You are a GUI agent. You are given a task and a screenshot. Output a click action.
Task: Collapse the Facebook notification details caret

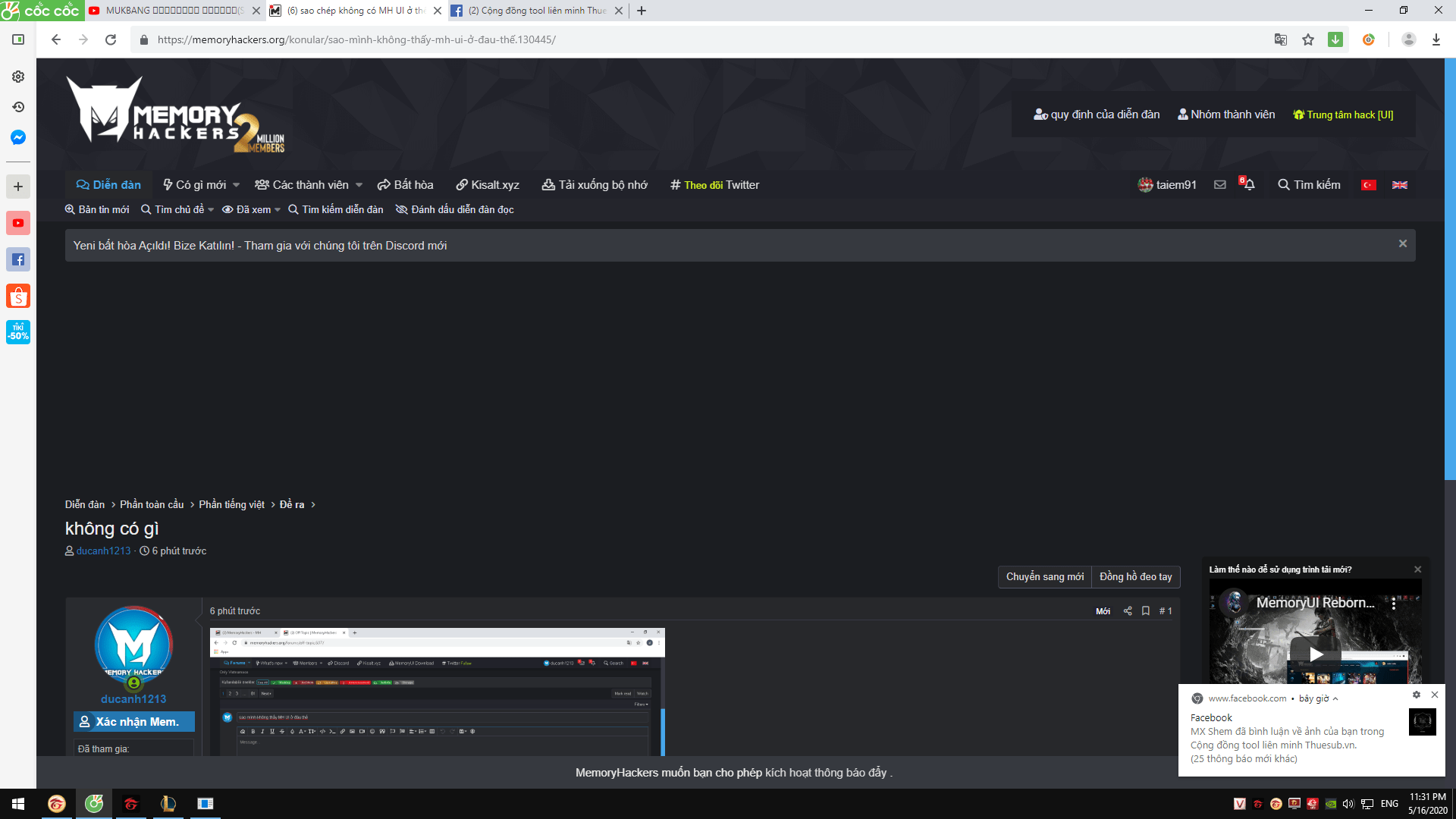tap(1335, 699)
